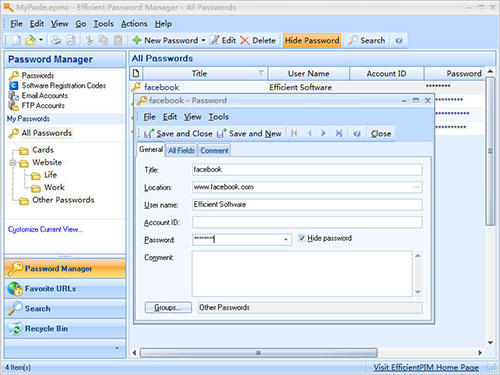Open the main window Tools menu

[x=103, y=24]
